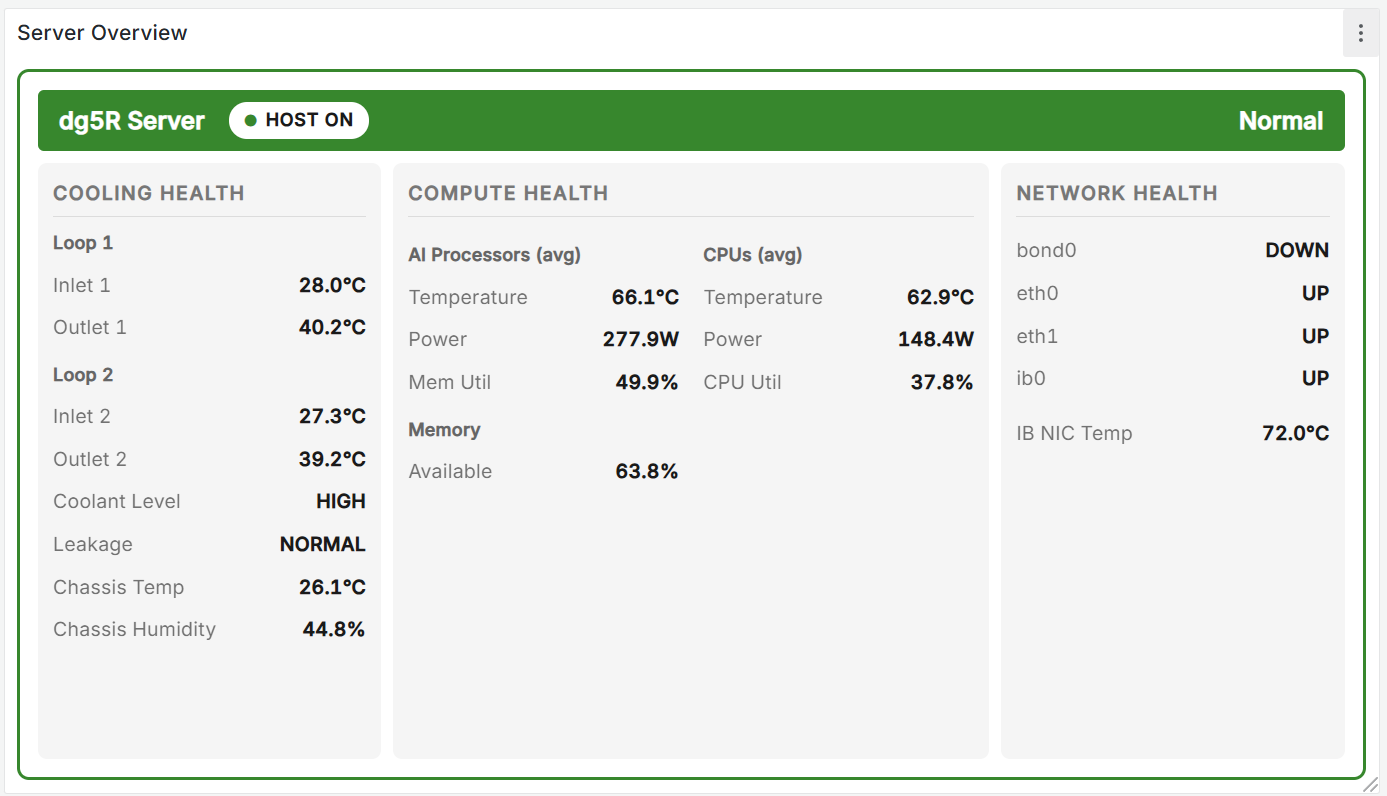
Task: Click the Normal status label
Action: coord(1280,121)
